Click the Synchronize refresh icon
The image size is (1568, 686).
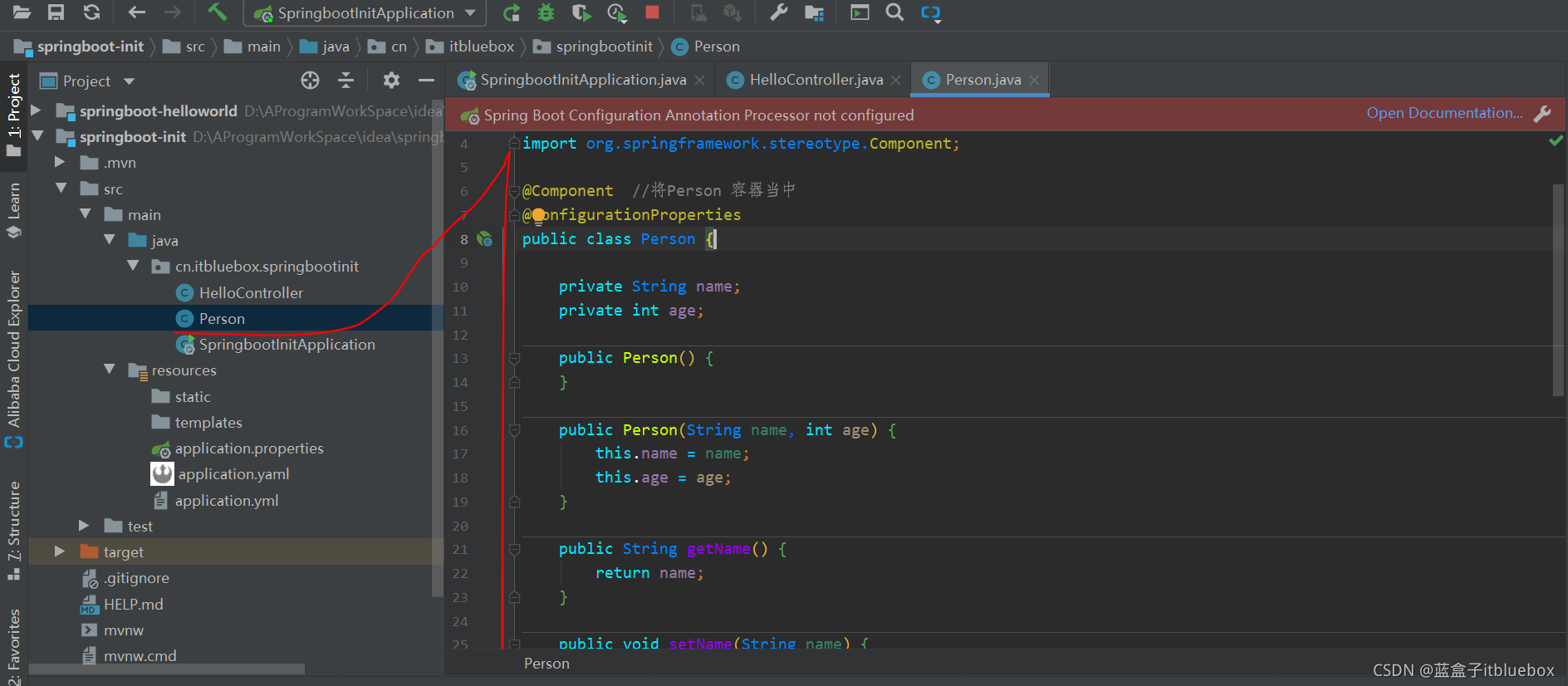[91, 12]
